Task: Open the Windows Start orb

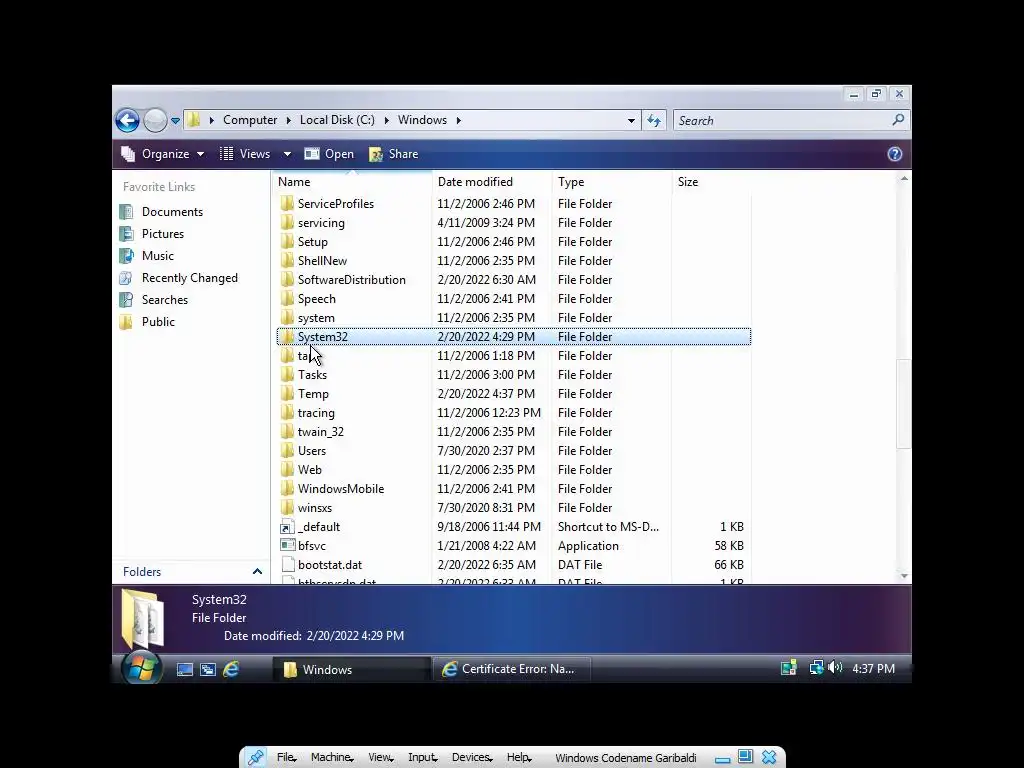Action: 141,668
